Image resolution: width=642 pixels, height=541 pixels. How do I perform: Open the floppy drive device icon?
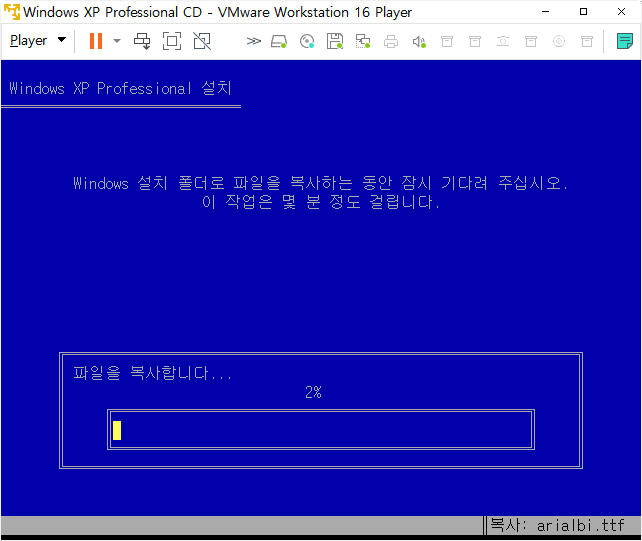(335, 41)
